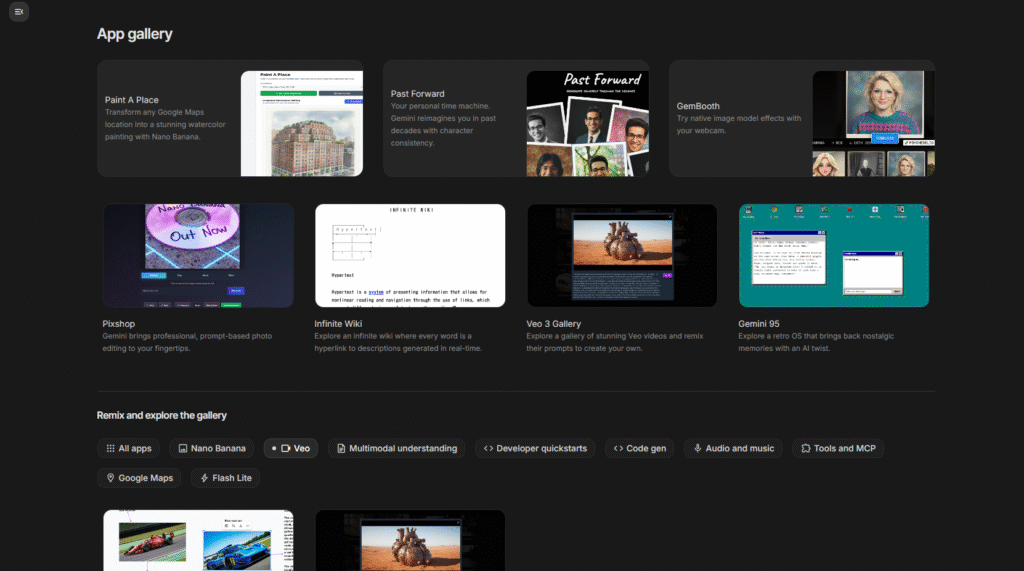
Task: Click the map pin icon in Google Maps chip
Action: [x=110, y=478]
